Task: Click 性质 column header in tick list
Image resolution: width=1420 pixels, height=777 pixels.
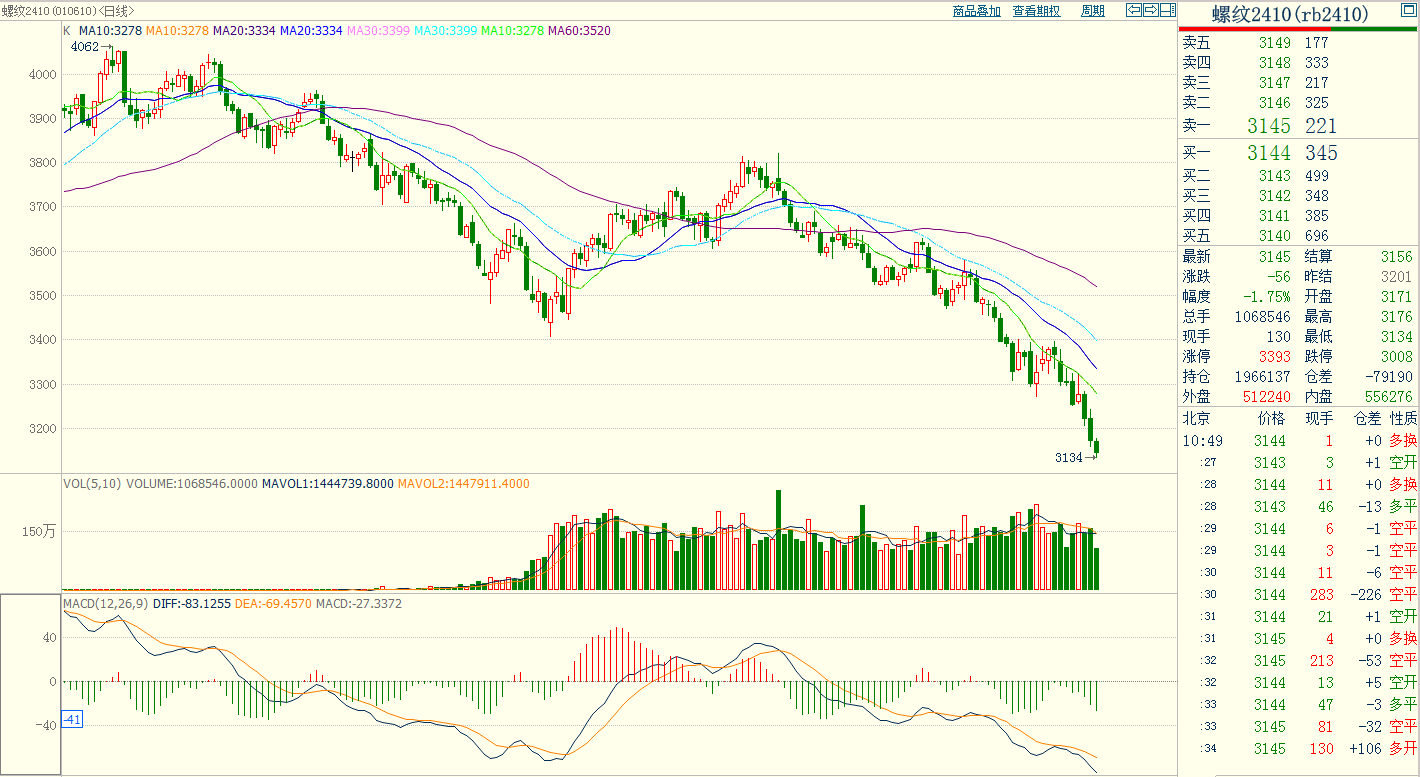Action: pyautogui.click(x=1403, y=418)
